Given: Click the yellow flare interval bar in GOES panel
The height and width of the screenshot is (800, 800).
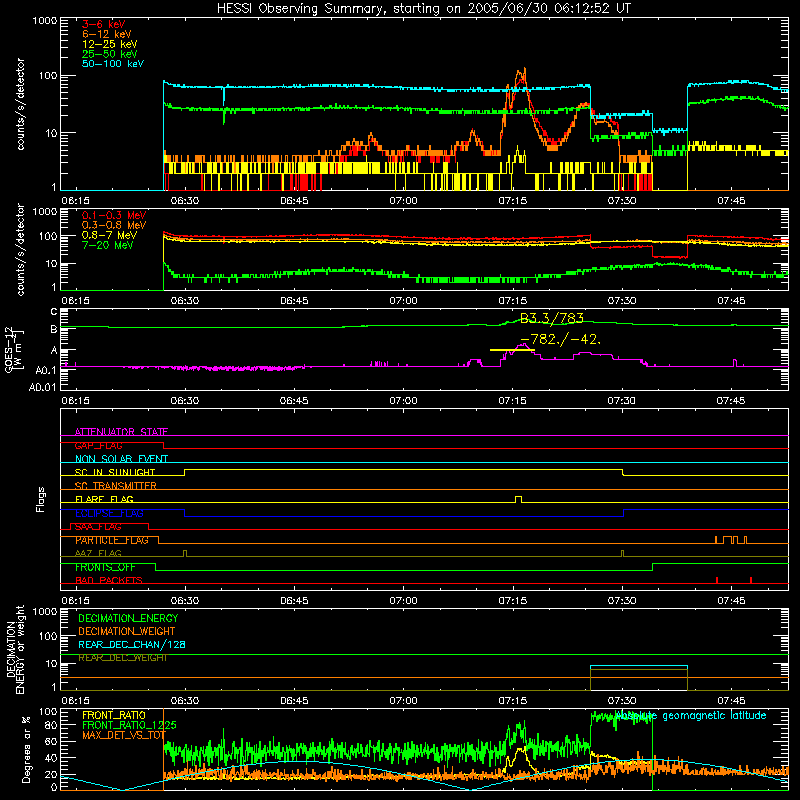Looking at the screenshot, I should coord(512,350).
